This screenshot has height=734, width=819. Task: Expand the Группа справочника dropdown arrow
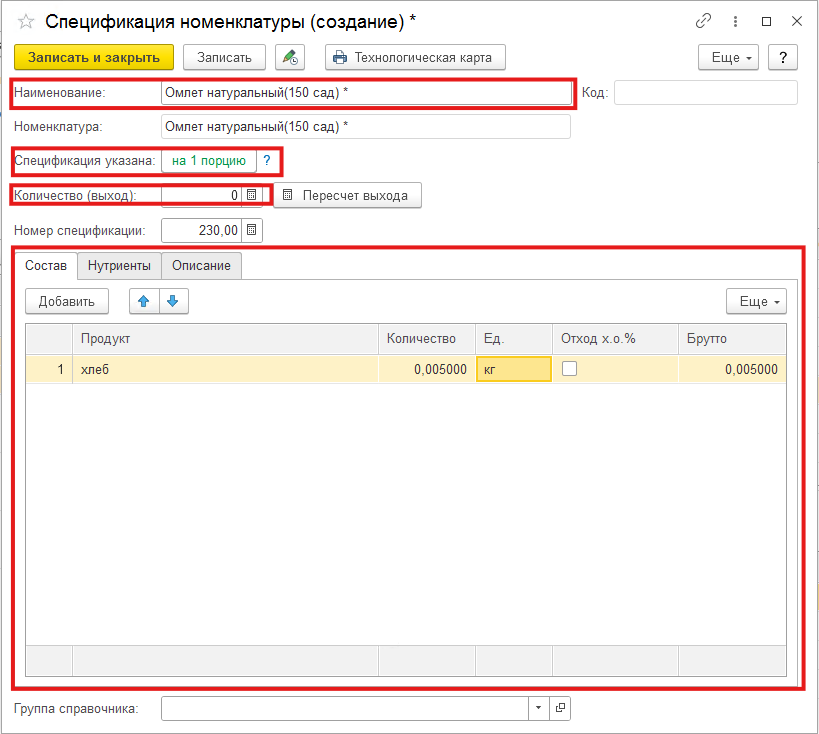538,708
